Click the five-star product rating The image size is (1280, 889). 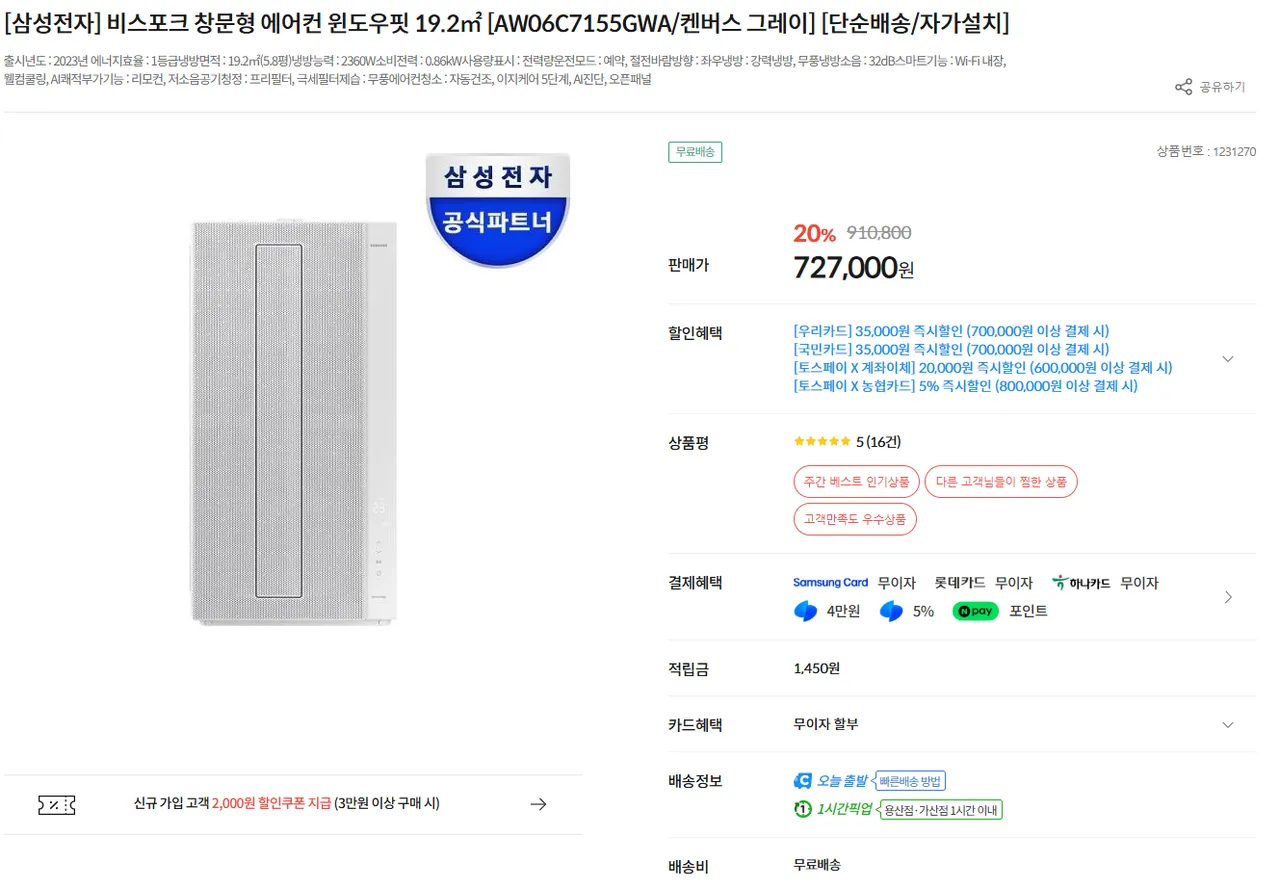(822, 442)
